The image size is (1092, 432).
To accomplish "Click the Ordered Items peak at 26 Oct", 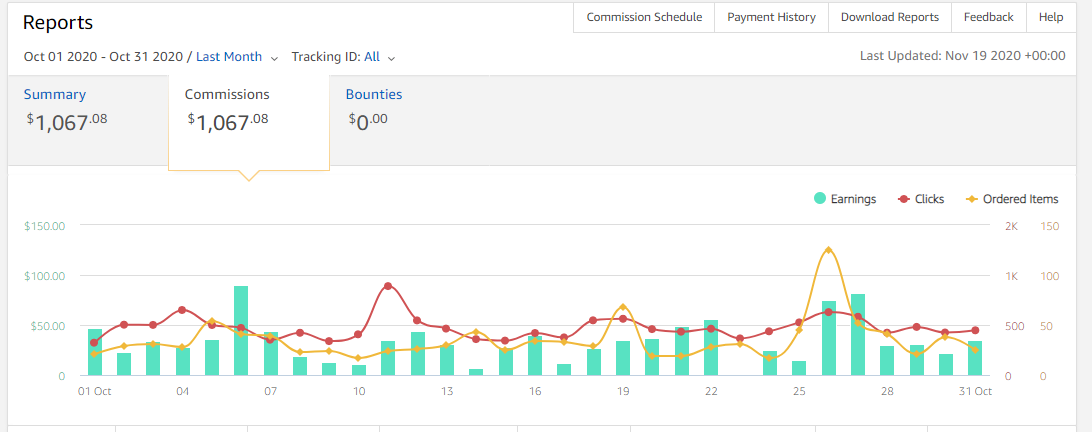I will tap(828, 250).
